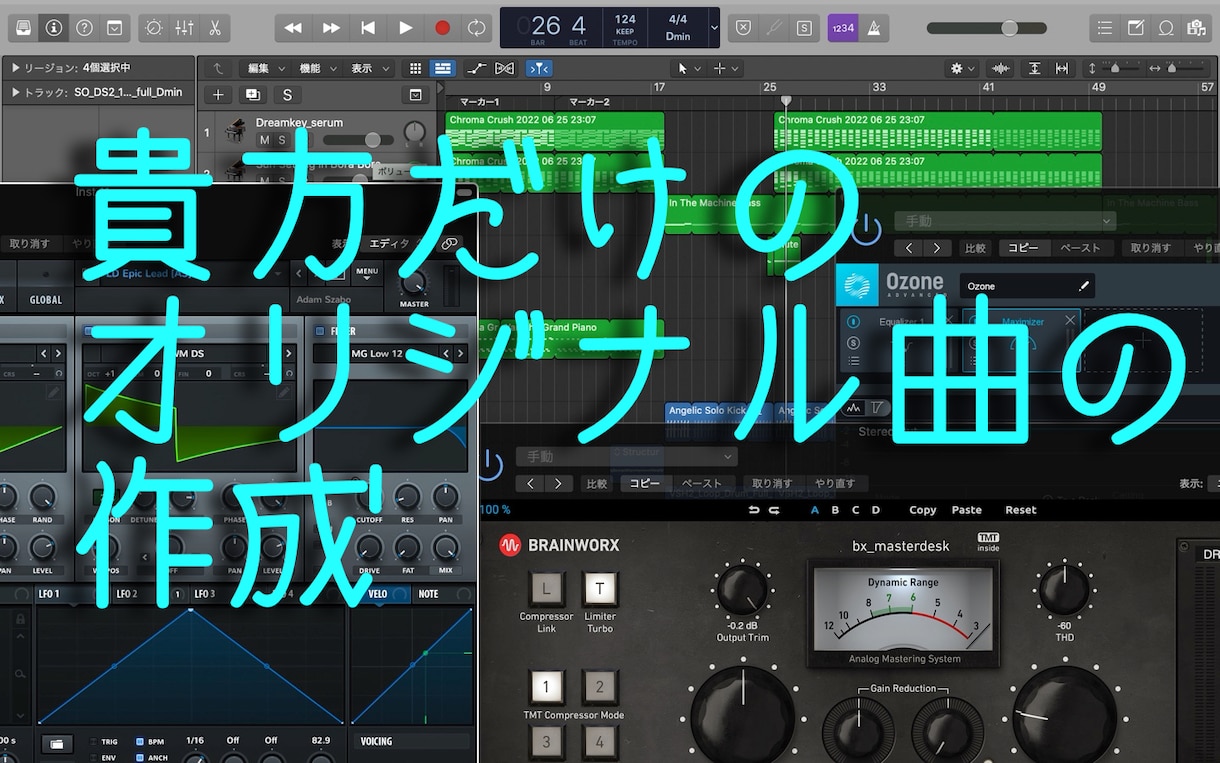
Task: Enable the 1234 count-in toggle
Action: (843, 28)
